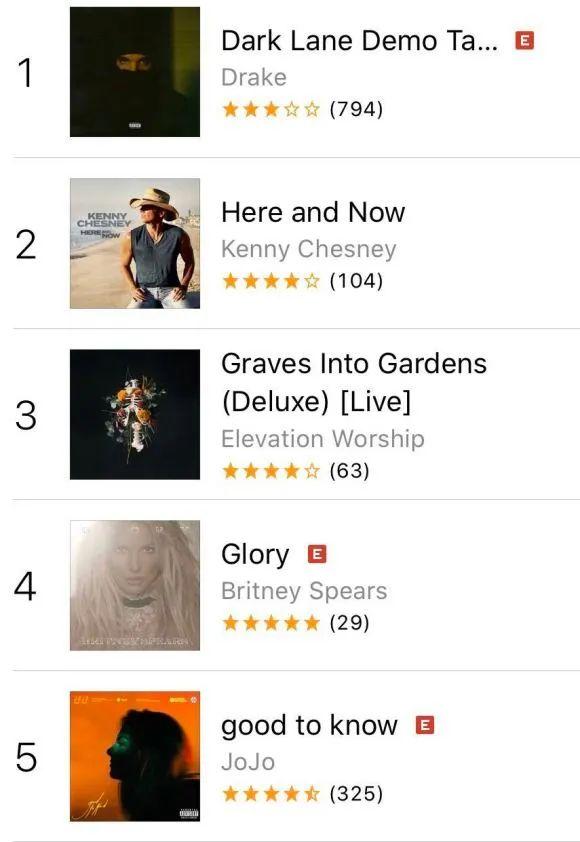This screenshot has height=842, width=580.
Task: Open Dark Lane Demo Tapes album cover
Action: pos(135,72)
